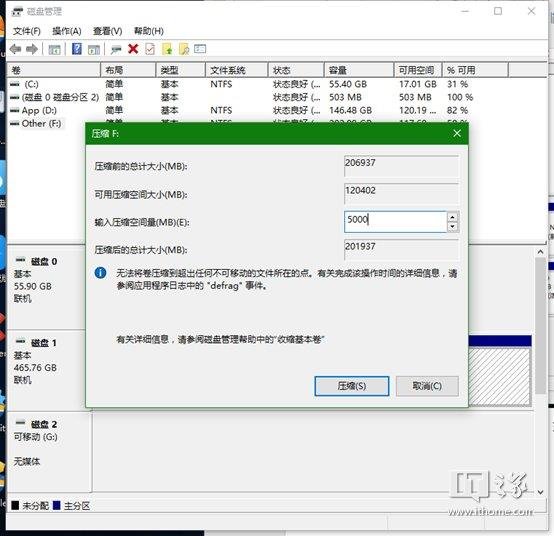554x536 pixels.
Task: Click the yellow sheet with green arrow icon
Action: point(167,49)
